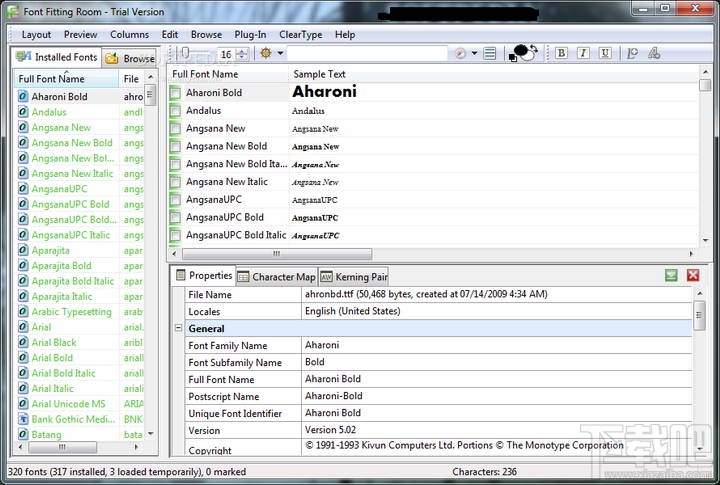Click font icon beside Arabic Typesetting
This screenshot has height=485, width=720.
[23, 311]
